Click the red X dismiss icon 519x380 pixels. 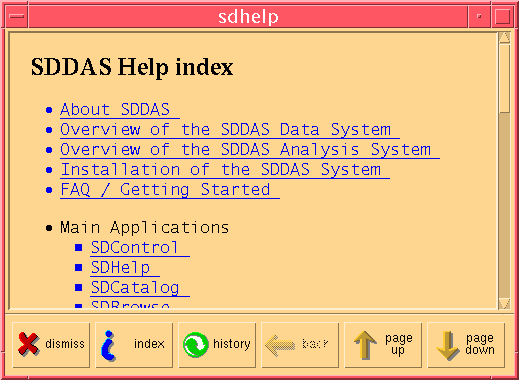click(x=28, y=344)
